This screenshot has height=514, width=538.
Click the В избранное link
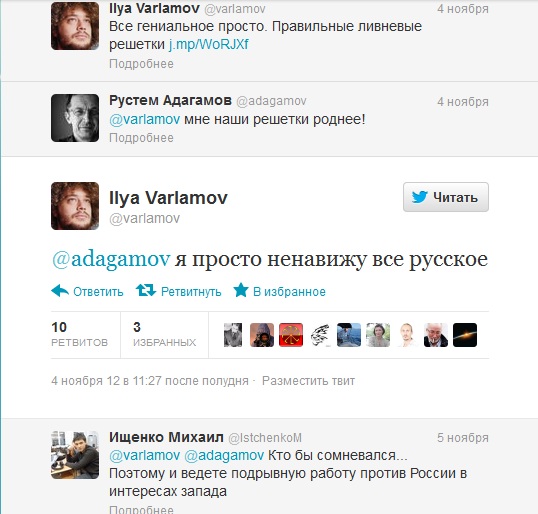tap(289, 292)
